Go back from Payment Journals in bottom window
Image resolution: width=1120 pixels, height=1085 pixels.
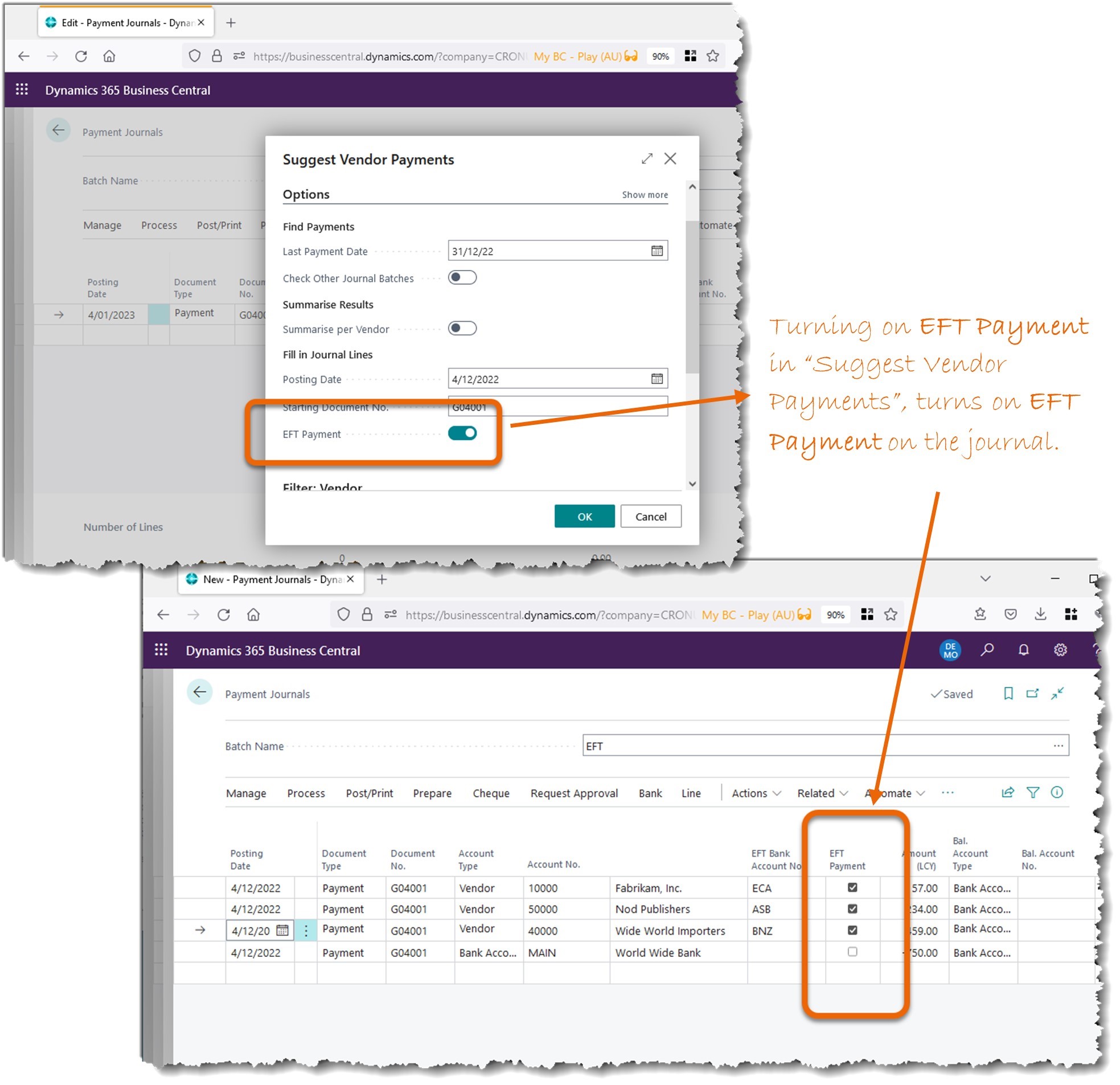tap(199, 692)
